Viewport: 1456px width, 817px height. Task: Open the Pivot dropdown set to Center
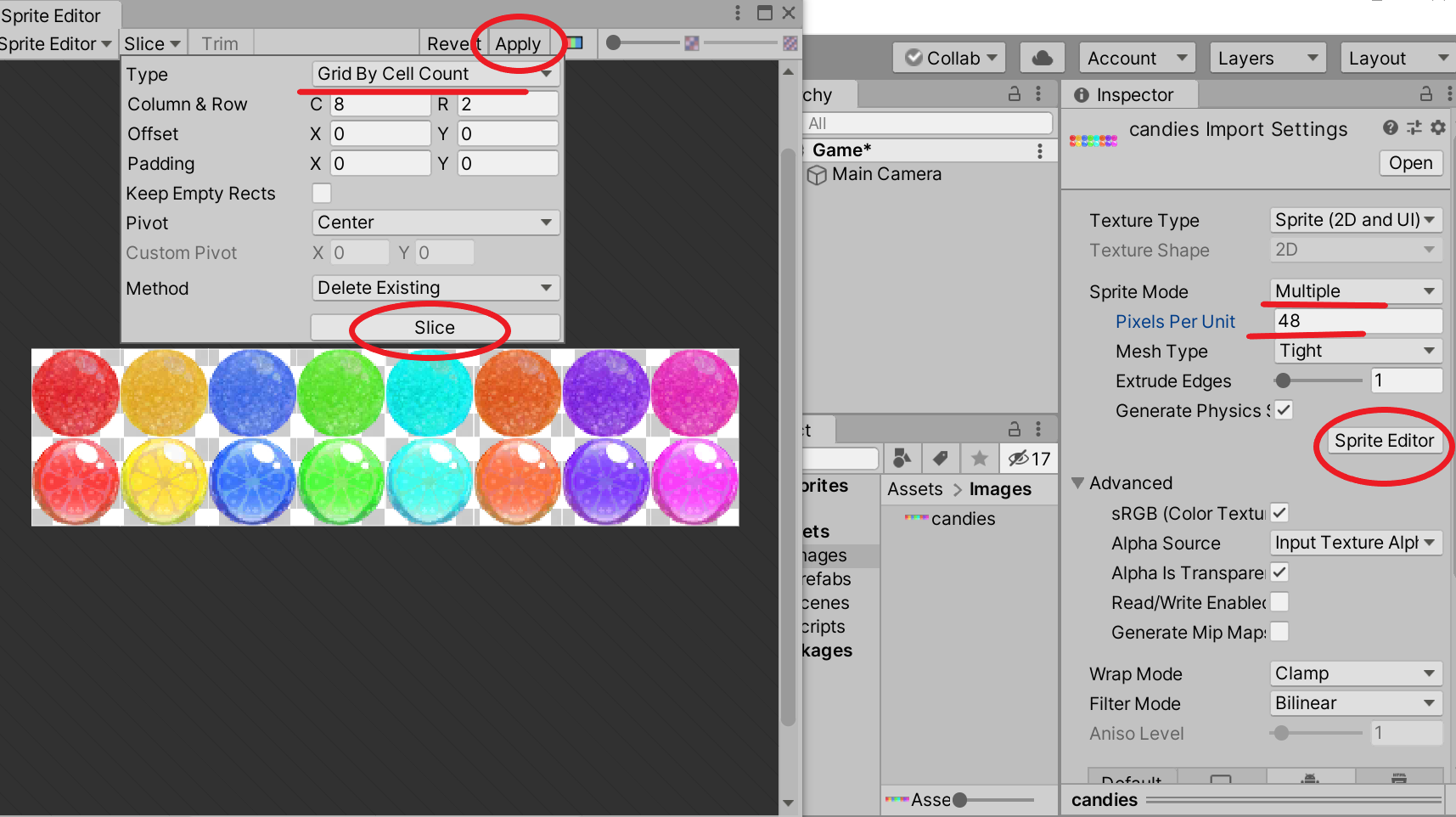(436, 223)
